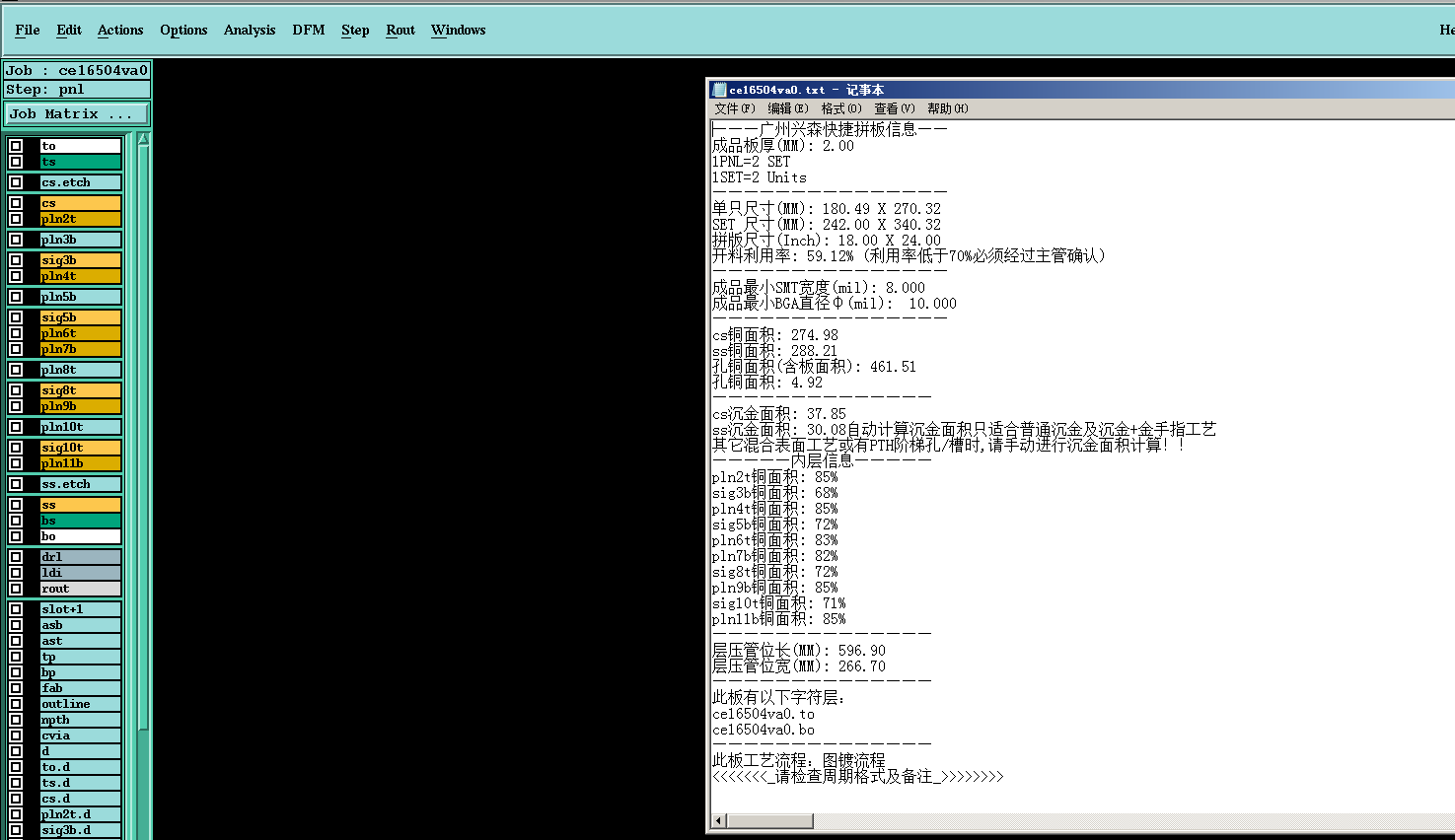Tick the pln2t layer checkbox
The width and height of the screenshot is (1455, 840).
[16, 219]
